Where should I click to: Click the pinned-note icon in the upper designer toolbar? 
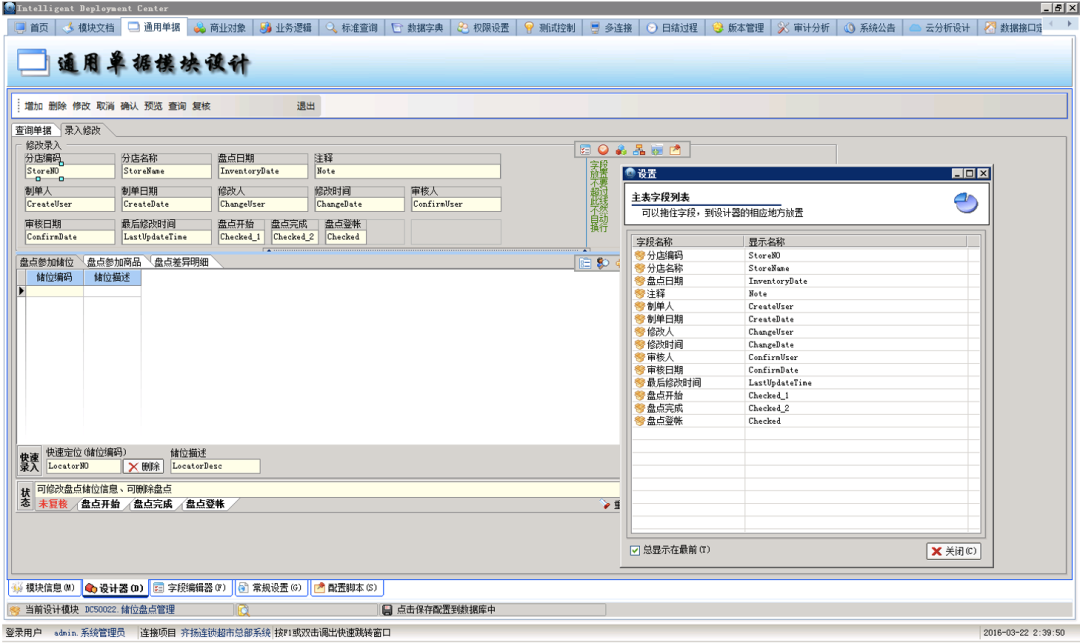pyautogui.click(x=675, y=149)
